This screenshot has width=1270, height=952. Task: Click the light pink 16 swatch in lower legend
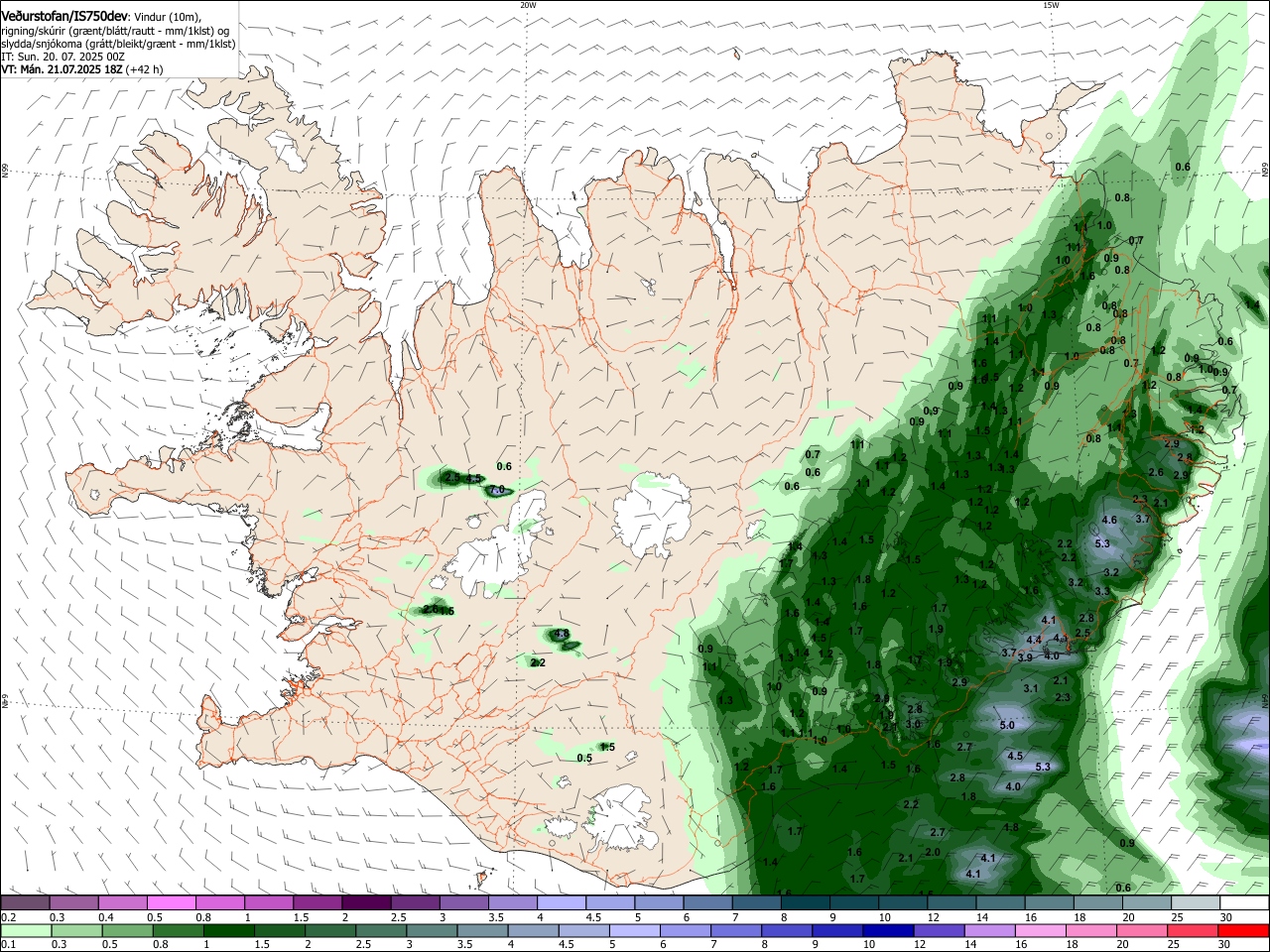(1041, 930)
